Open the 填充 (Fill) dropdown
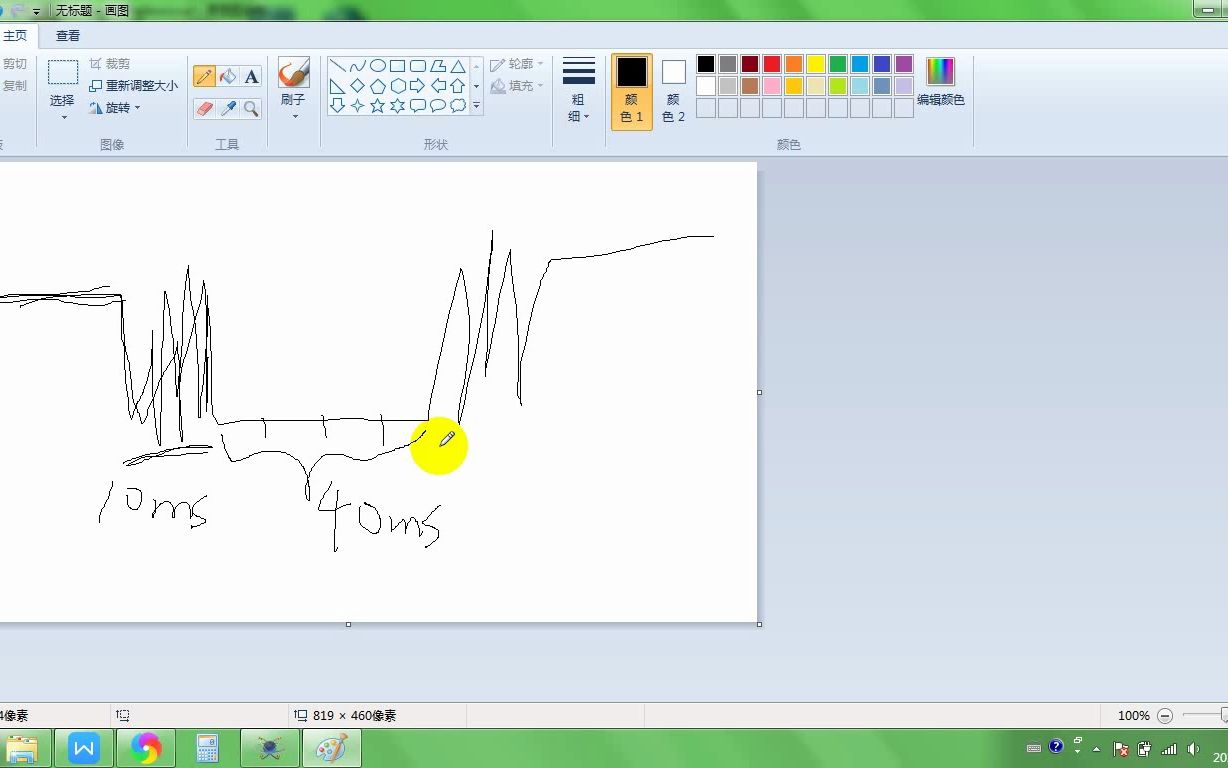Screen dimensions: 1228x768 tap(517, 86)
